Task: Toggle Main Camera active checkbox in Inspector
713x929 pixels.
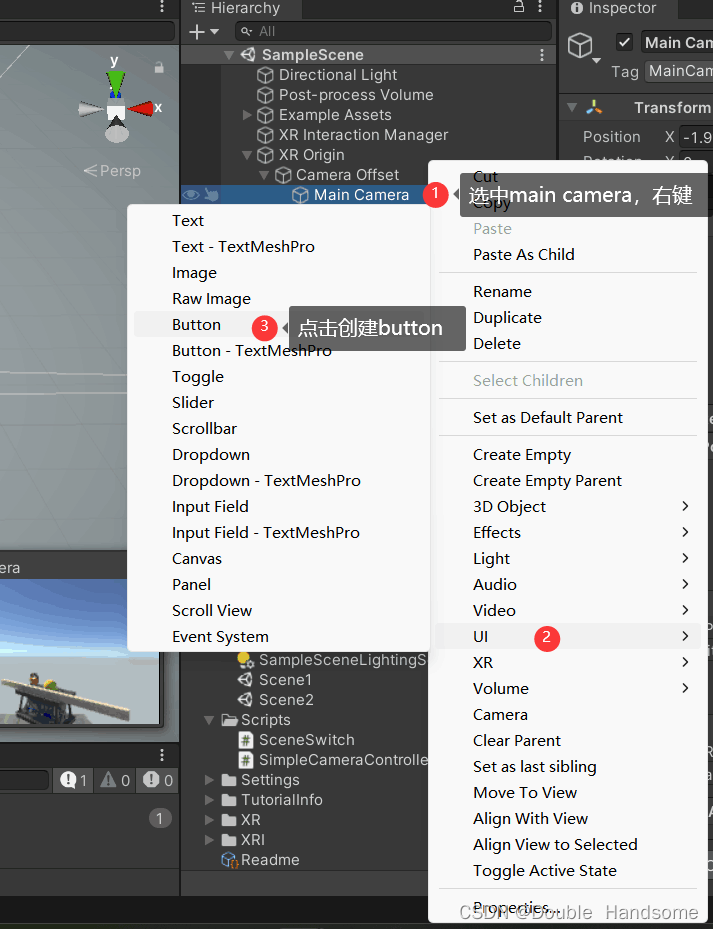Action: tap(624, 43)
